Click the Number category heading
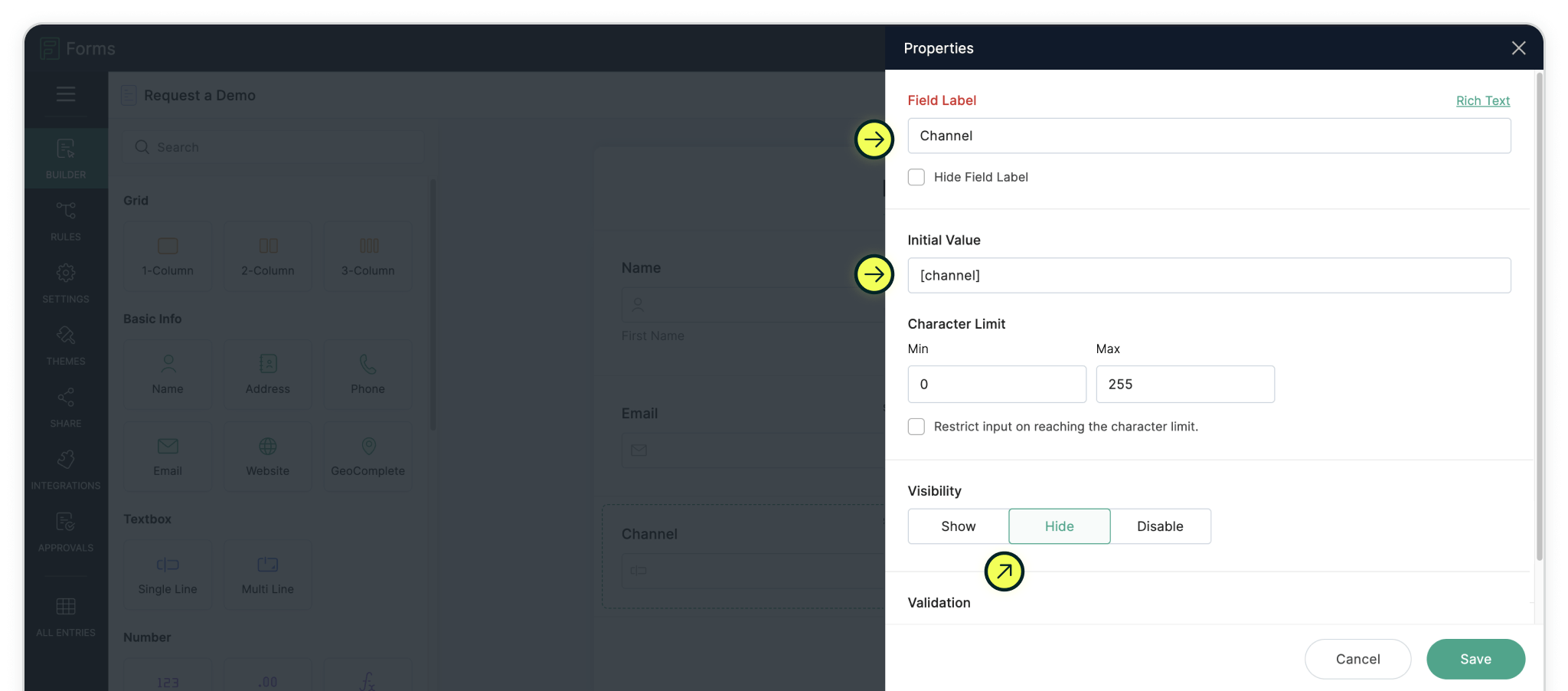1568x691 pixels. pyautogui.click(x=147, y=637)
